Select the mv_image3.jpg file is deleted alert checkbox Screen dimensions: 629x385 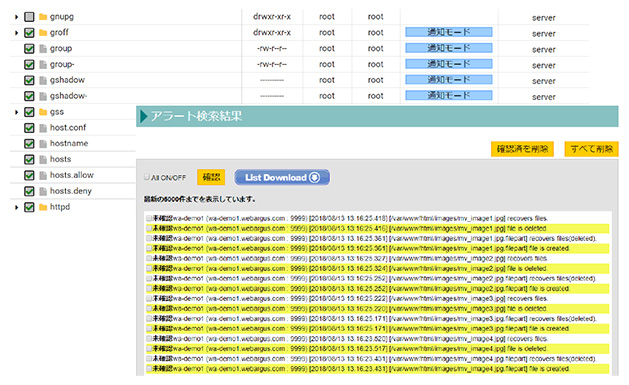pyautogui.click(x=149, y=309)
